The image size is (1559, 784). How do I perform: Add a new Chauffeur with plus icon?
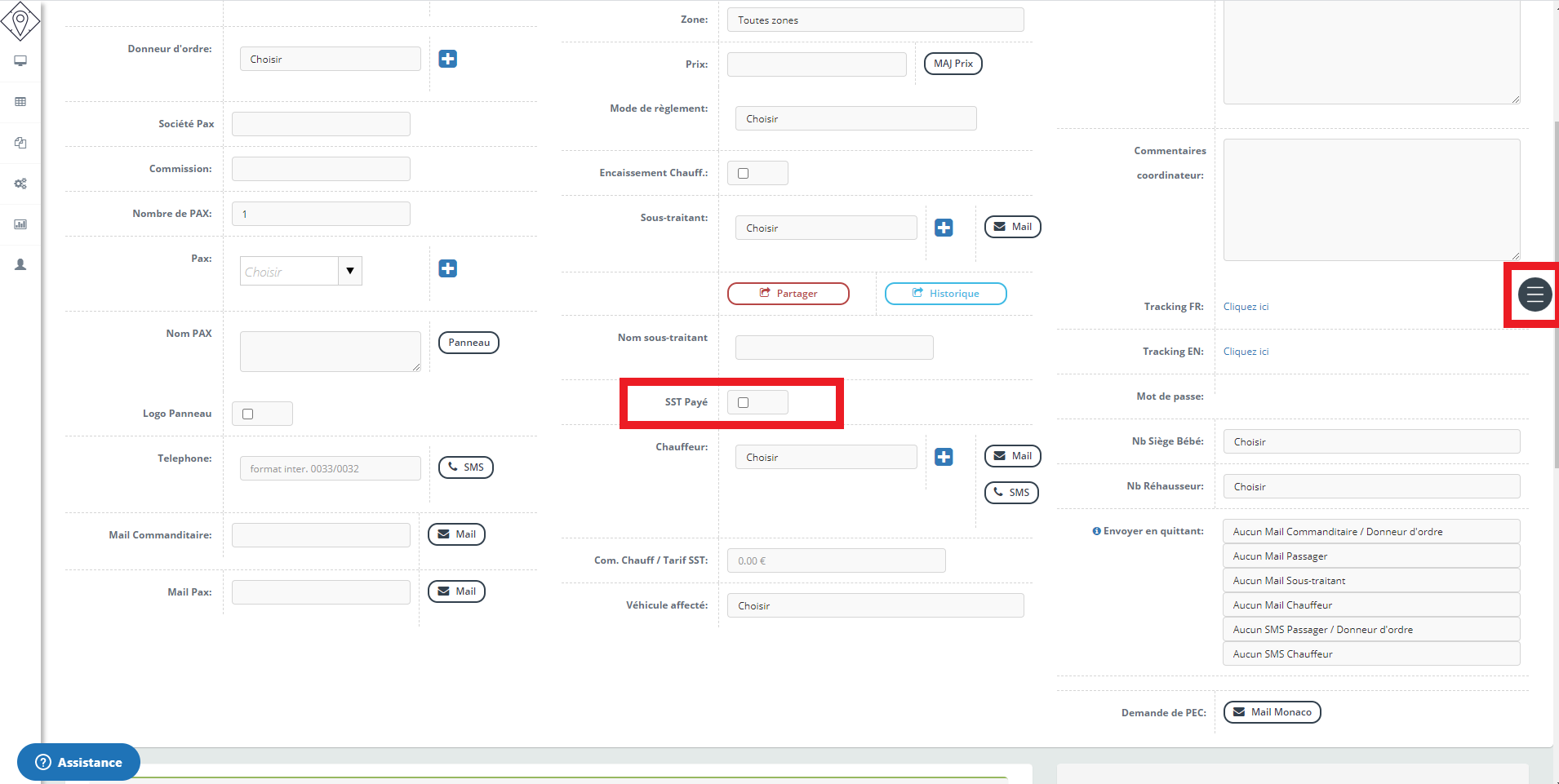pos(944,457)
